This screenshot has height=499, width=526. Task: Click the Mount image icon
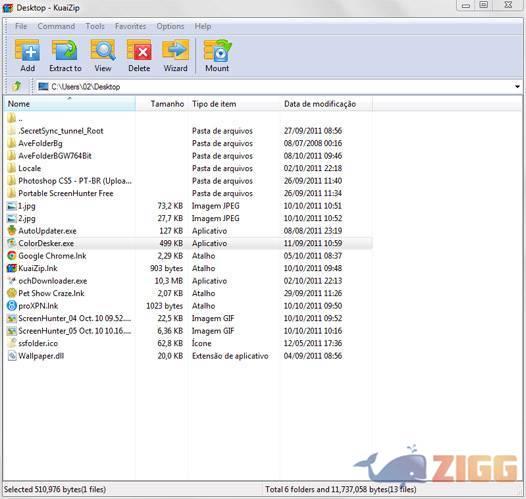217,56
